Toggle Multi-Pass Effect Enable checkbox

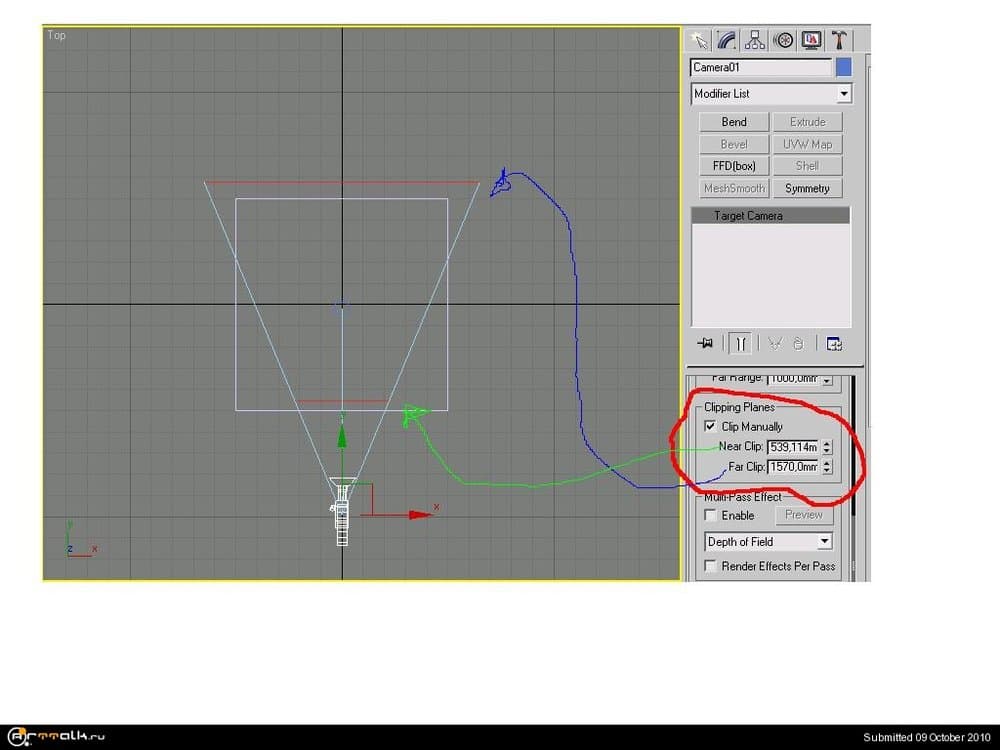710,515
